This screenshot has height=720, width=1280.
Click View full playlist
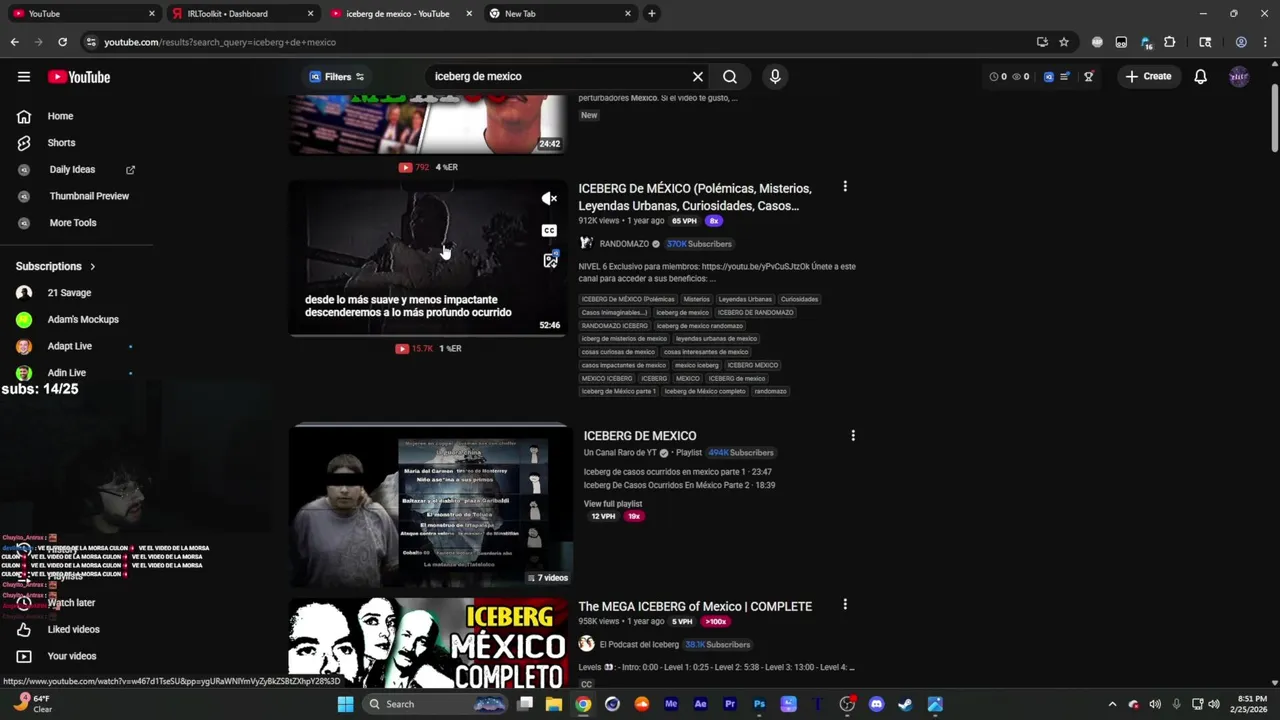pyautogui.click(x=613, y=504)
